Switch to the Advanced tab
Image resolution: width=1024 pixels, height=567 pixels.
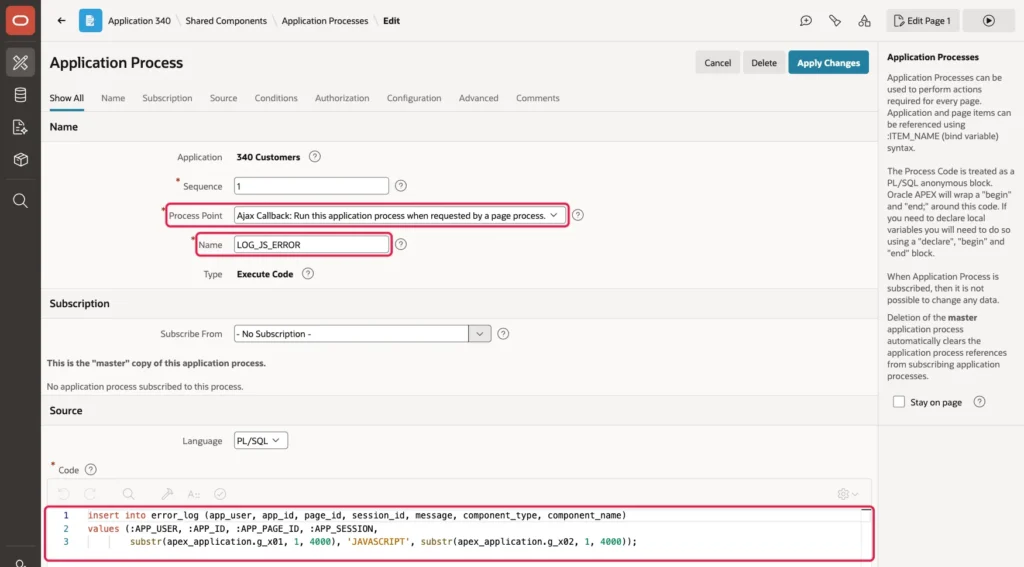tap(478, 98)
